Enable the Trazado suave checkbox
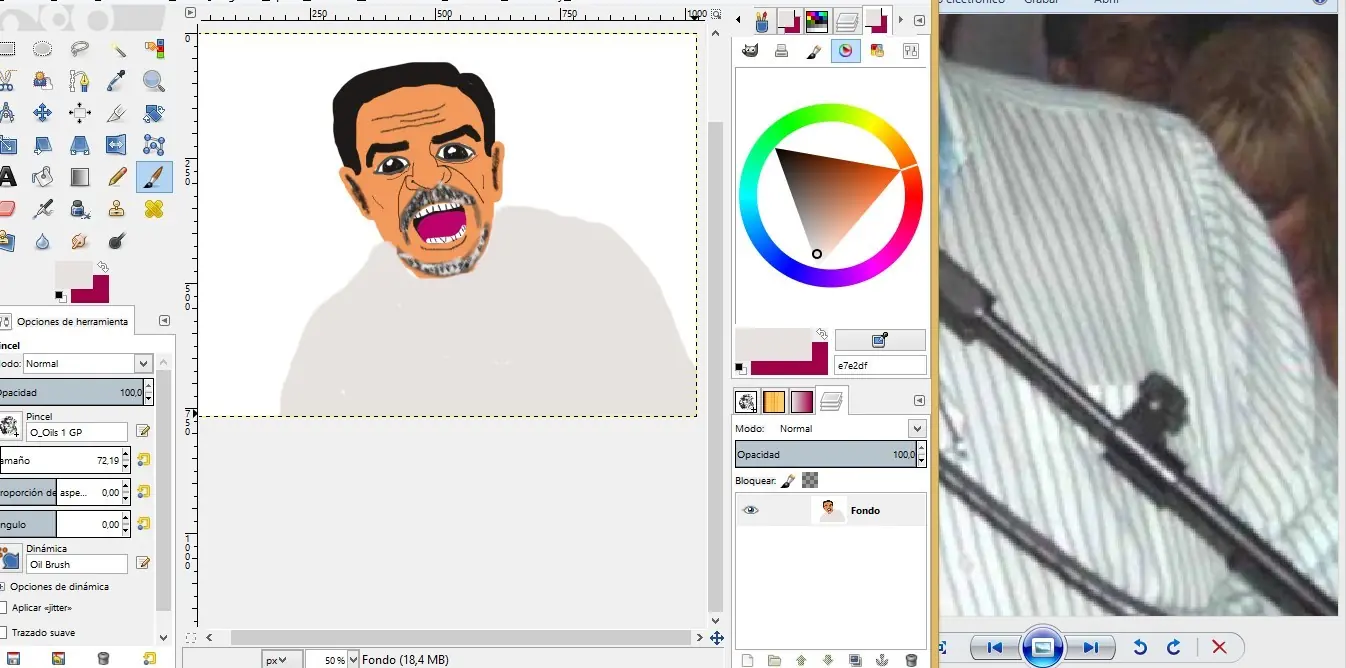The width and height of the screenshot is (1346, 668). click(x=3, y=633)
